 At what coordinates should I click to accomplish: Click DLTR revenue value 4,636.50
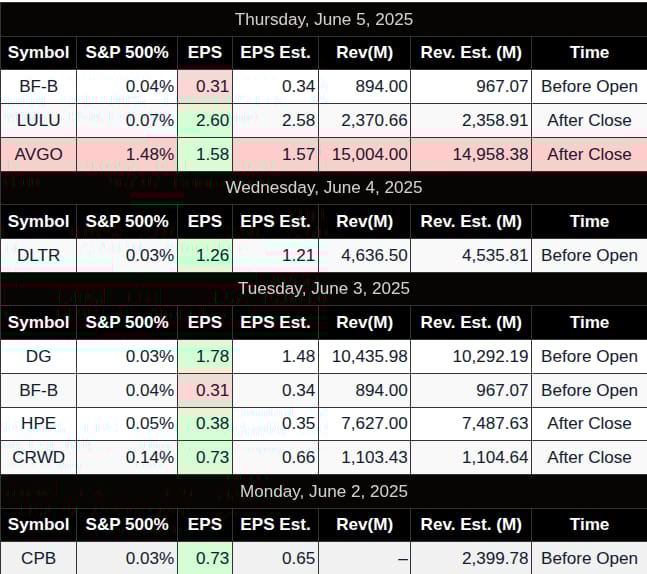coord(374,255)
